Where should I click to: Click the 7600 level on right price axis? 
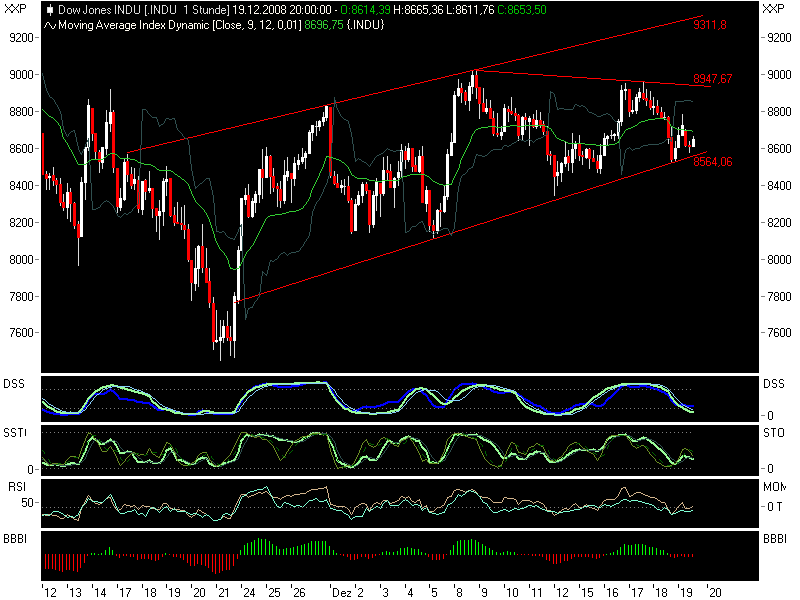[775, 333]
